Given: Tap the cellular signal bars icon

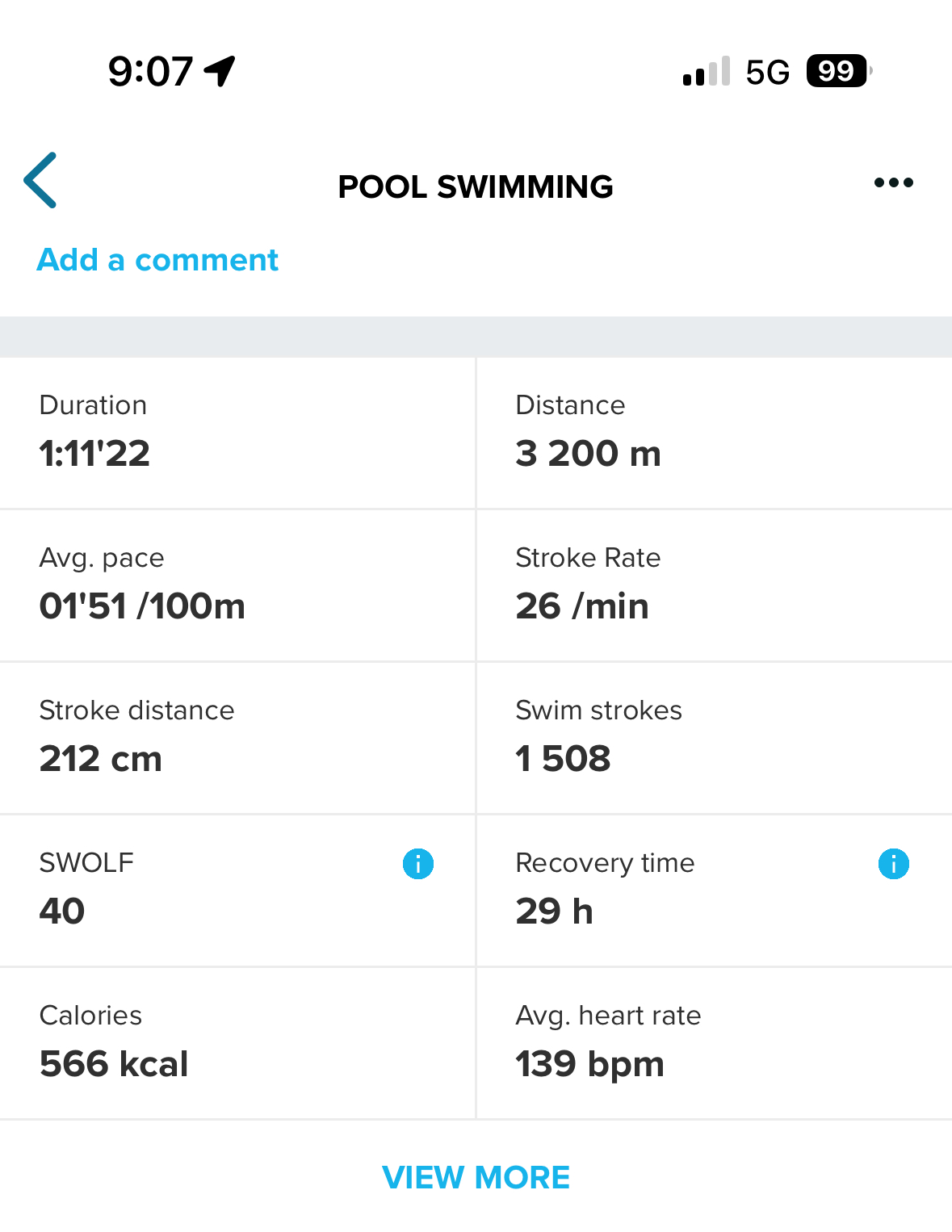Looking at the screenshot, I should (706, 72).
